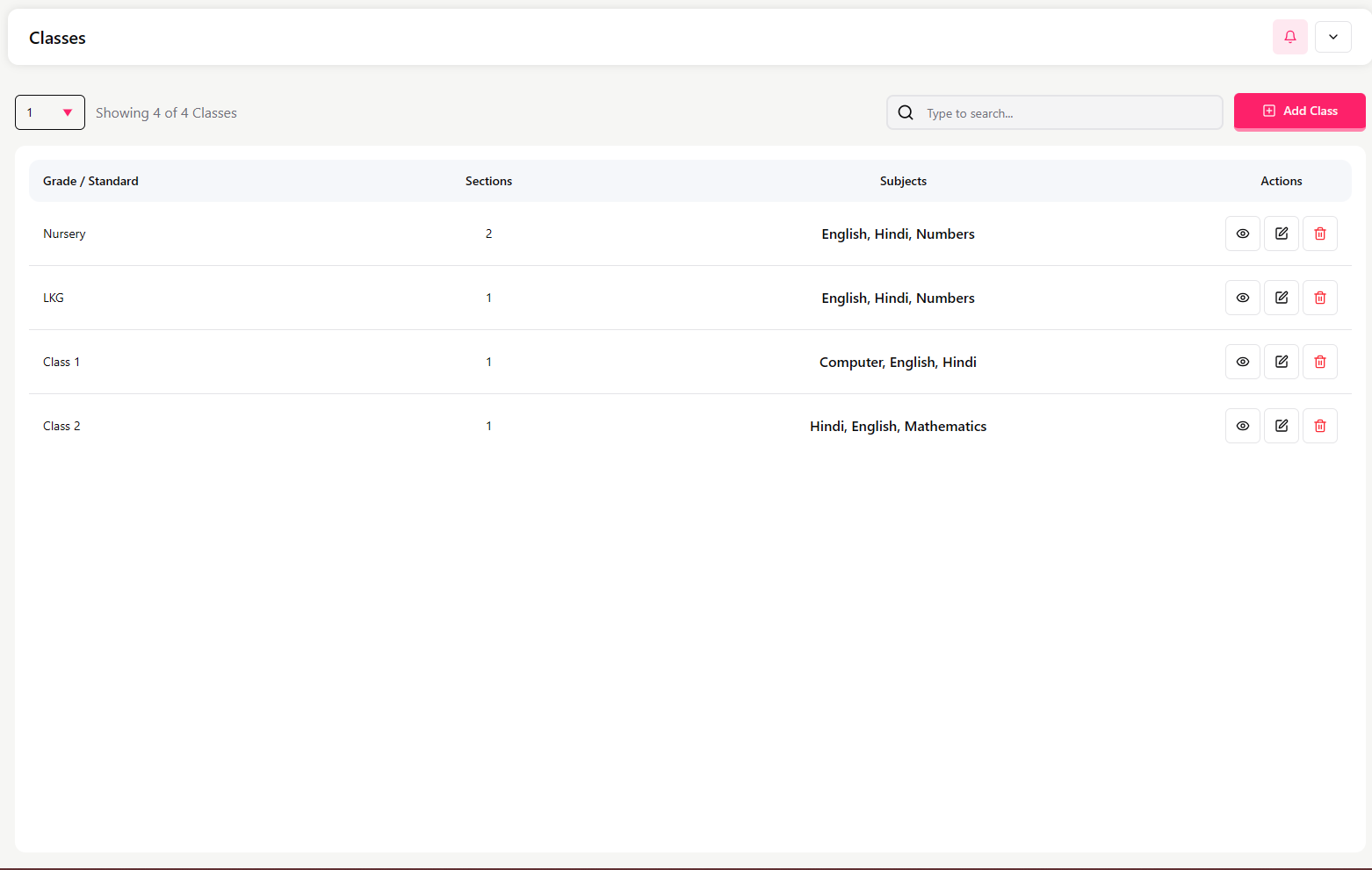The width and height of the screenshot is (1372, 870).
Task: Open the page number dropdown
Action: click(50, 112)
